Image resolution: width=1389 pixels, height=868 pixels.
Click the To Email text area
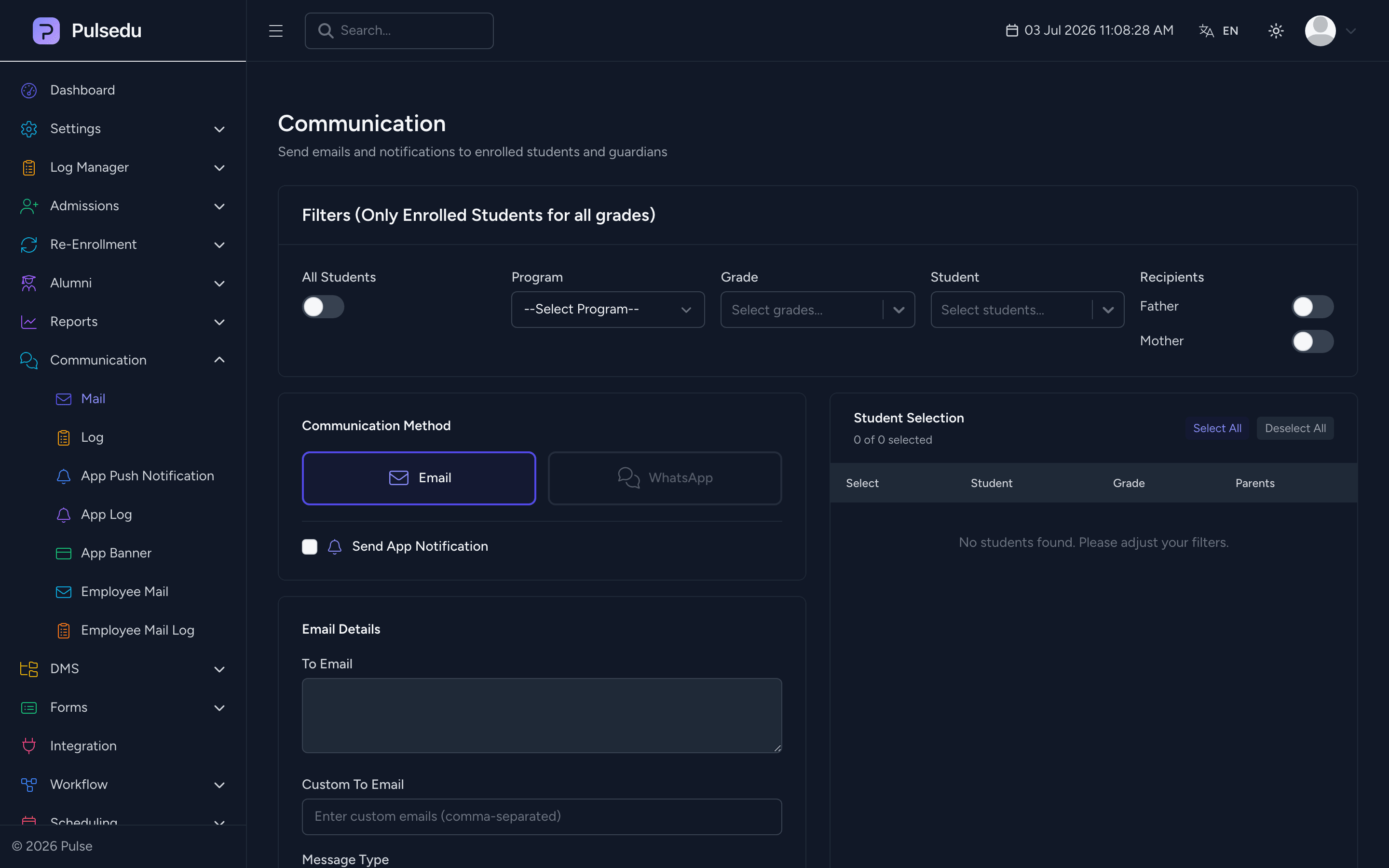[x=541, y=715]
